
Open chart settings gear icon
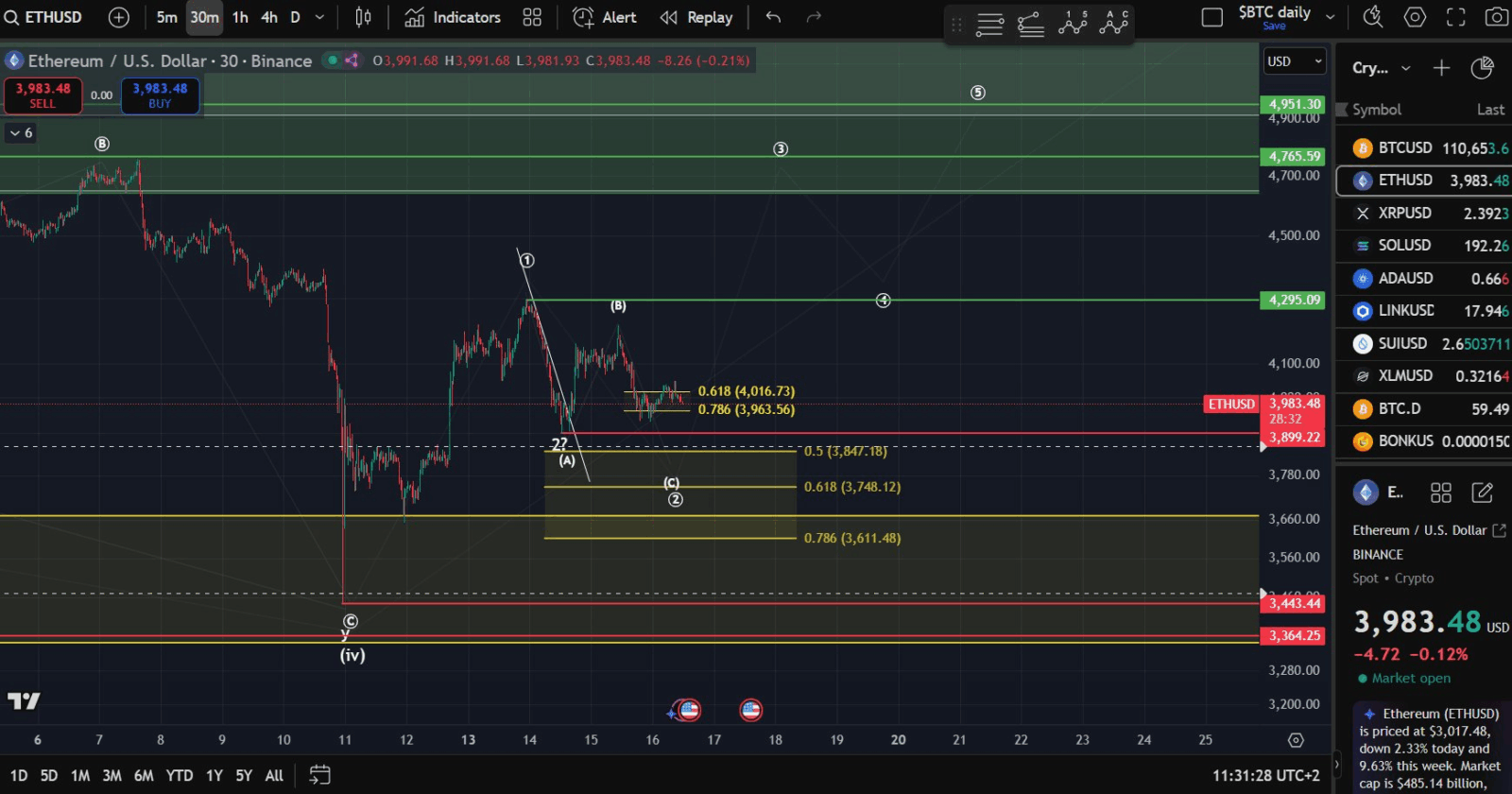coord(1415,17)
